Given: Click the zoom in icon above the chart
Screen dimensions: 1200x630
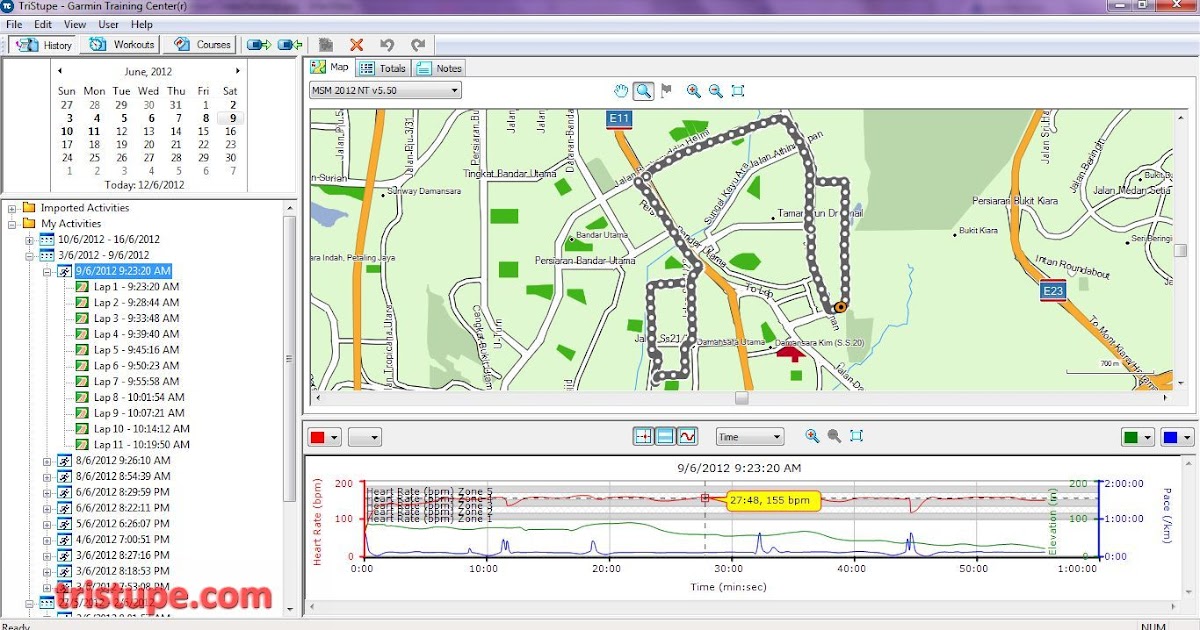Looking at the screenshot, I should 810,436.
